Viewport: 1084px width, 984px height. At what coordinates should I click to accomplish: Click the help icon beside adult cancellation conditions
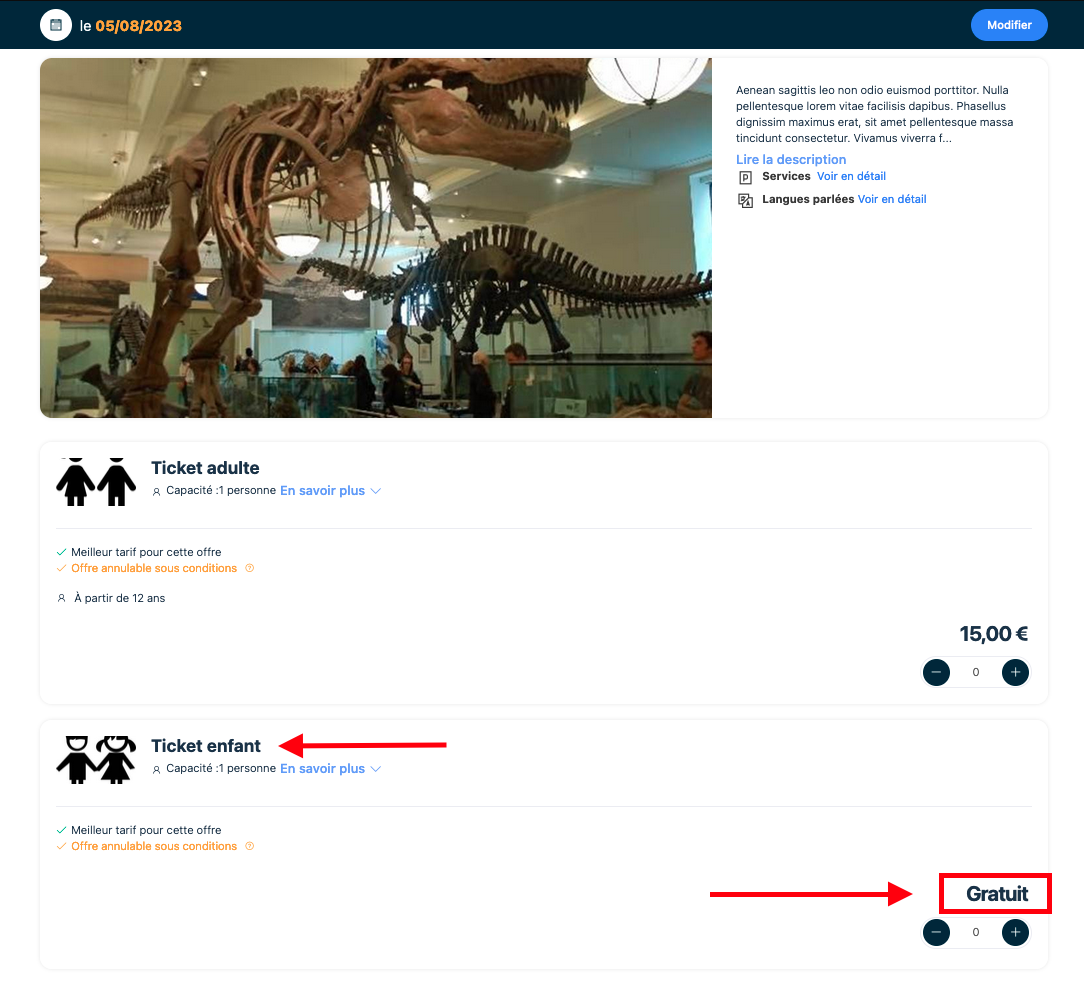point(250,569)
